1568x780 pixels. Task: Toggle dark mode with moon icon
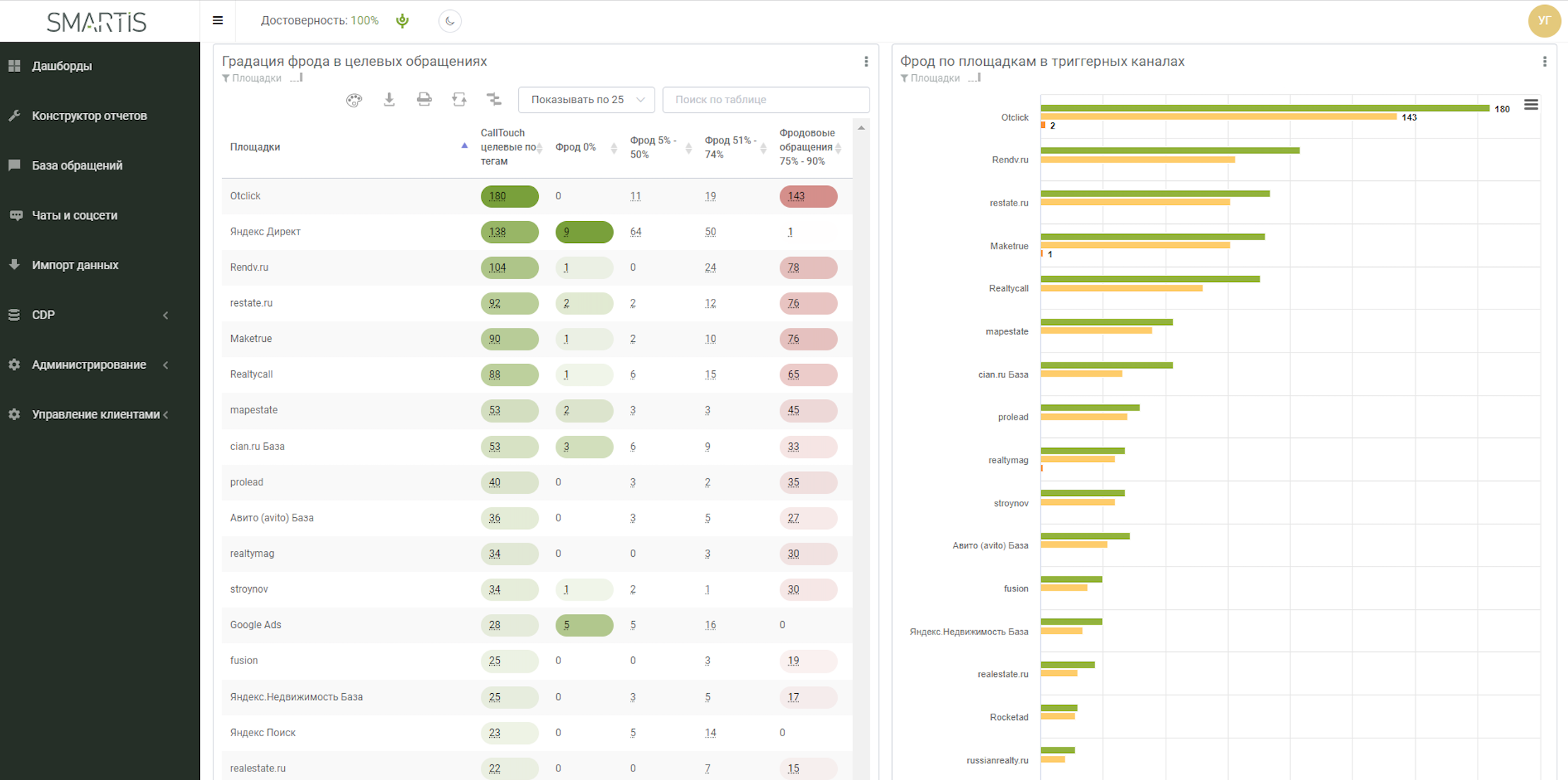(x=450, y=21)
